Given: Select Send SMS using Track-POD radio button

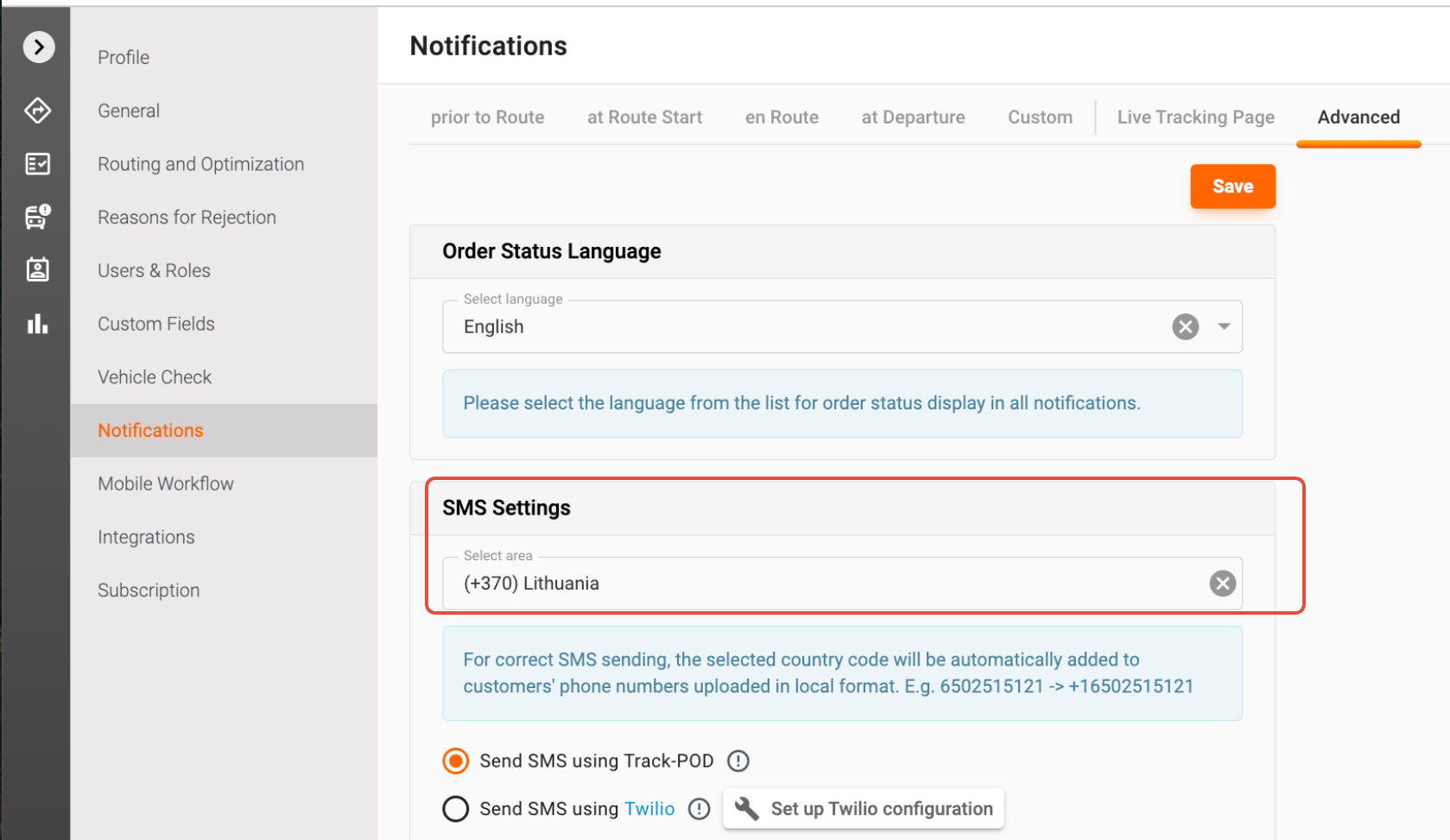Looking at the screenshot, I should 456,761.
